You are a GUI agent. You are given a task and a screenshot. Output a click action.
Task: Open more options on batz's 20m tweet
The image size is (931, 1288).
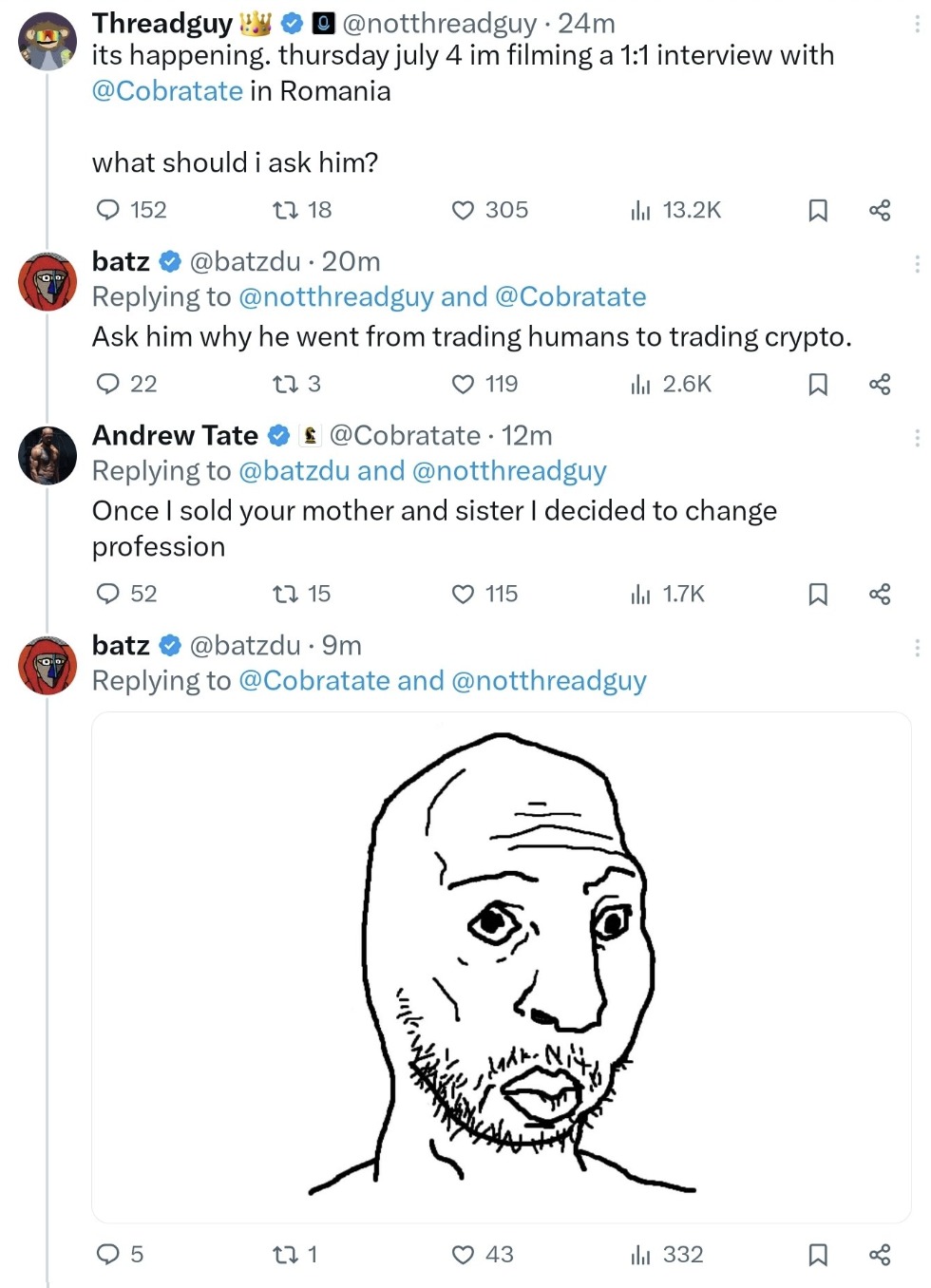click(x=917, y=263)
